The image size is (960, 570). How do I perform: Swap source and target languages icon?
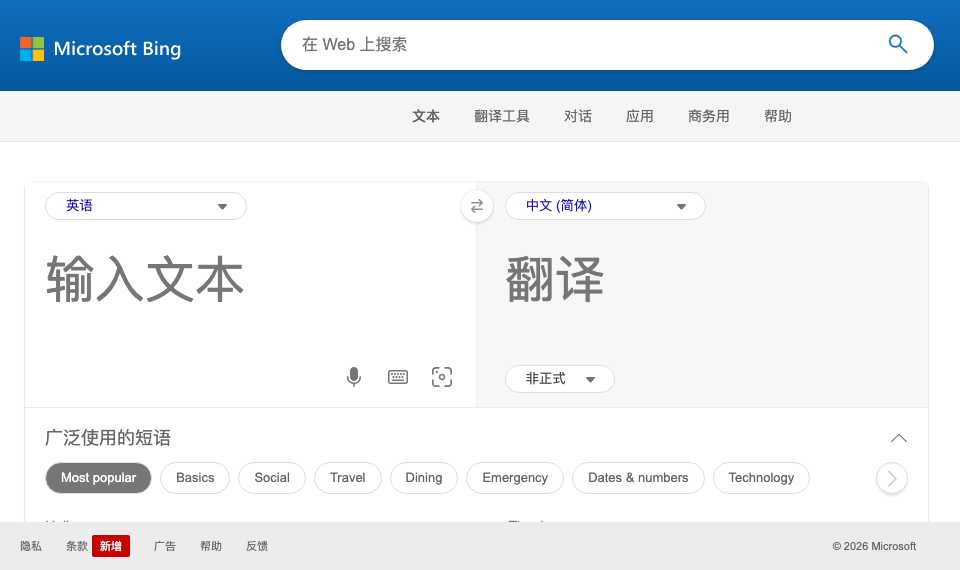click(x=477, y=206)
